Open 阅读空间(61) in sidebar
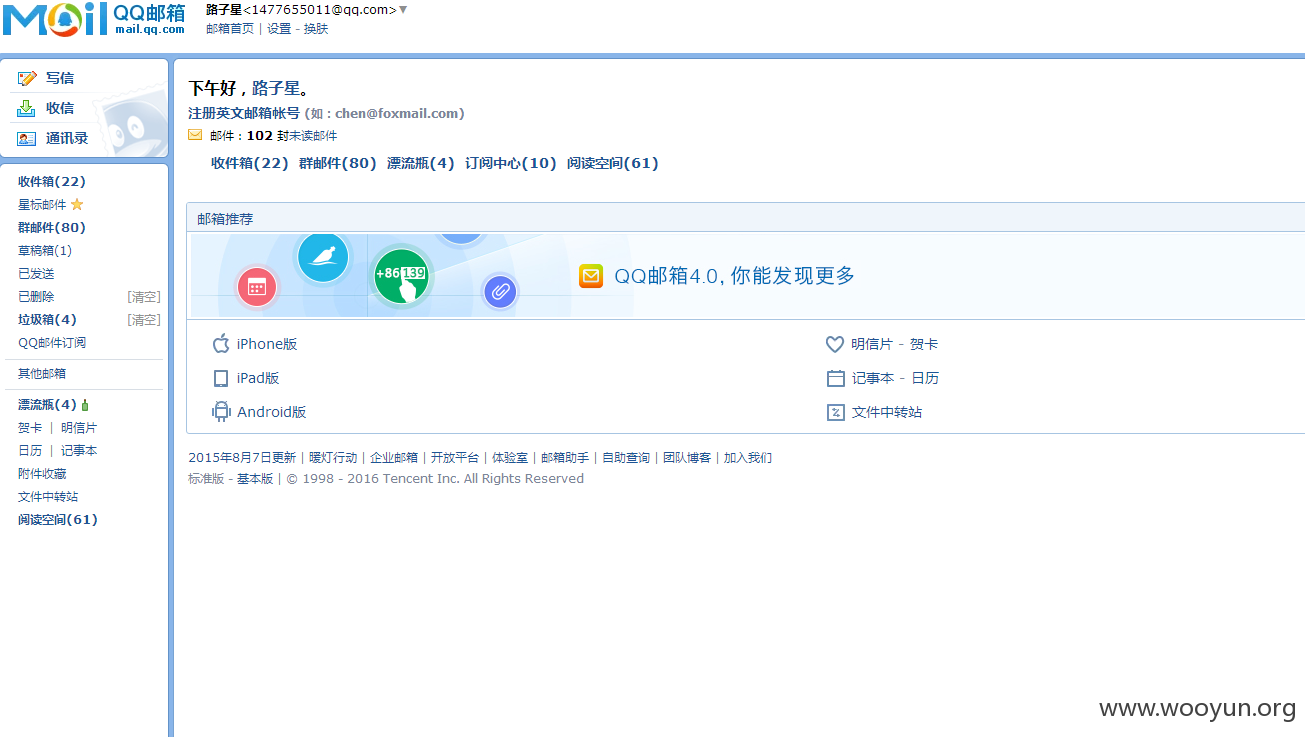The image size is (1305, 737). coord(58,520)
